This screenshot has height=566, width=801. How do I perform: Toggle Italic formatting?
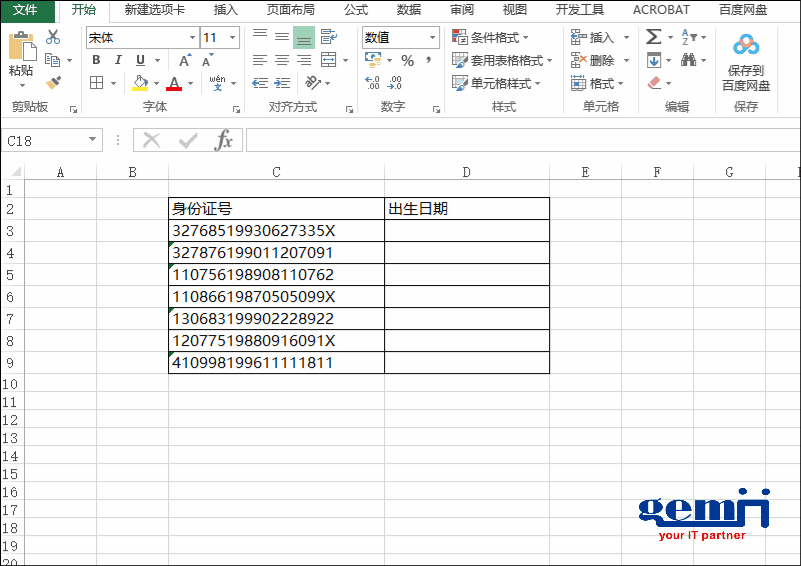[118, 60]
